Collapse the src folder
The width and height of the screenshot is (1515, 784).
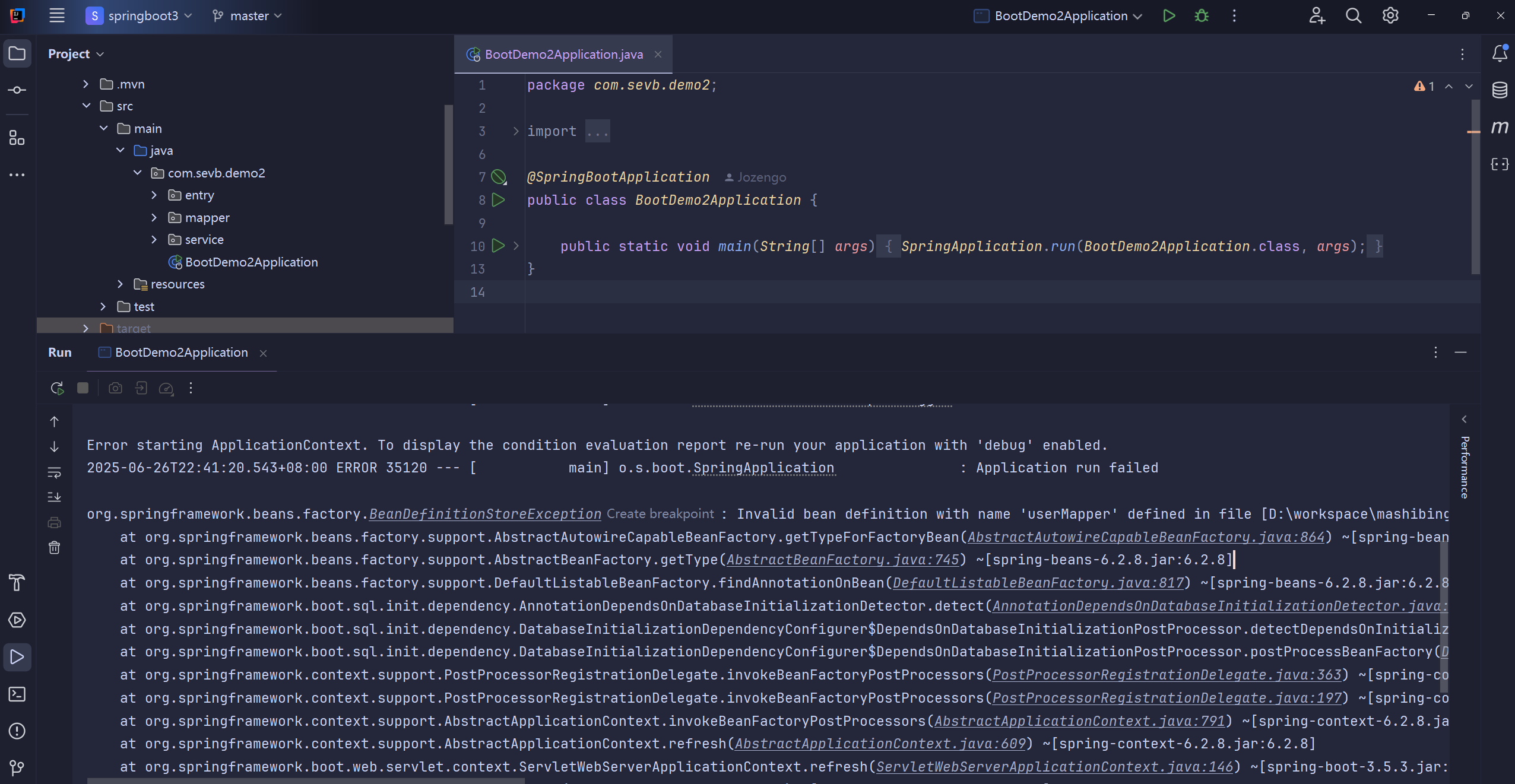[86, 106]
